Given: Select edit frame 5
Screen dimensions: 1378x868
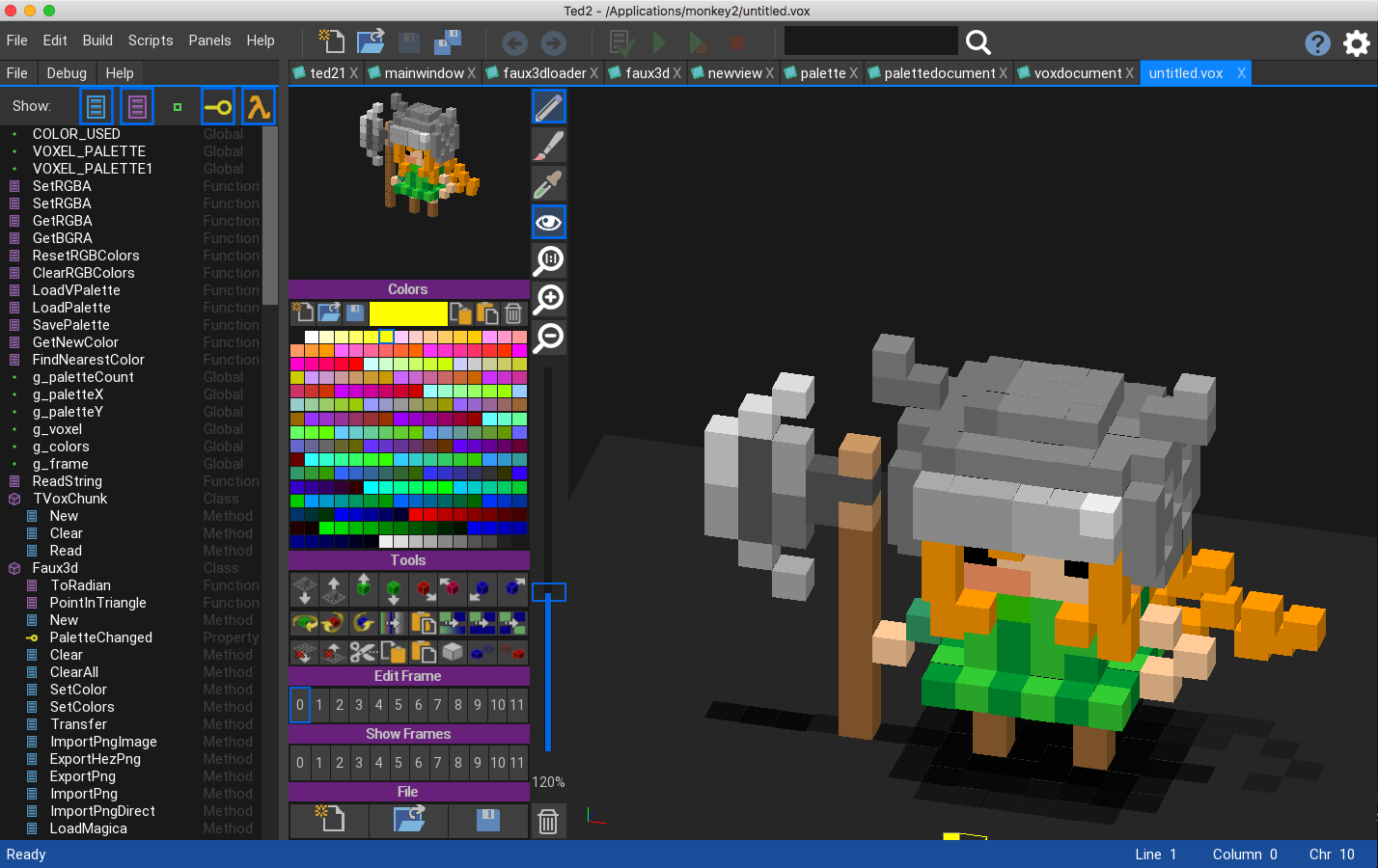Looking at the screenshot, I should coord(399,705).
